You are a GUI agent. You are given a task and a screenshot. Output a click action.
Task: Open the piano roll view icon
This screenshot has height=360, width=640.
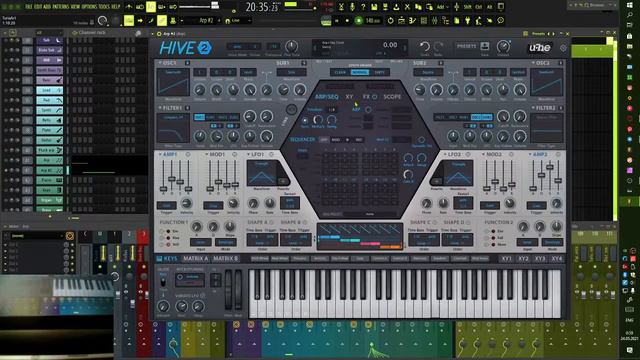(413, 20)
